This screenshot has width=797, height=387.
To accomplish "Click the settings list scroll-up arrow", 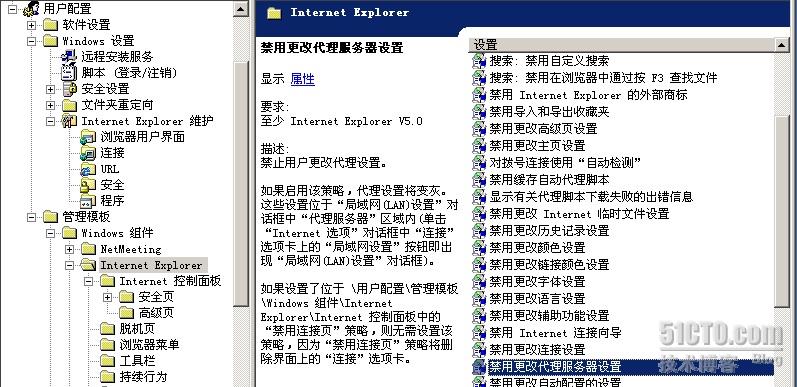I will [x=782, y=45].
